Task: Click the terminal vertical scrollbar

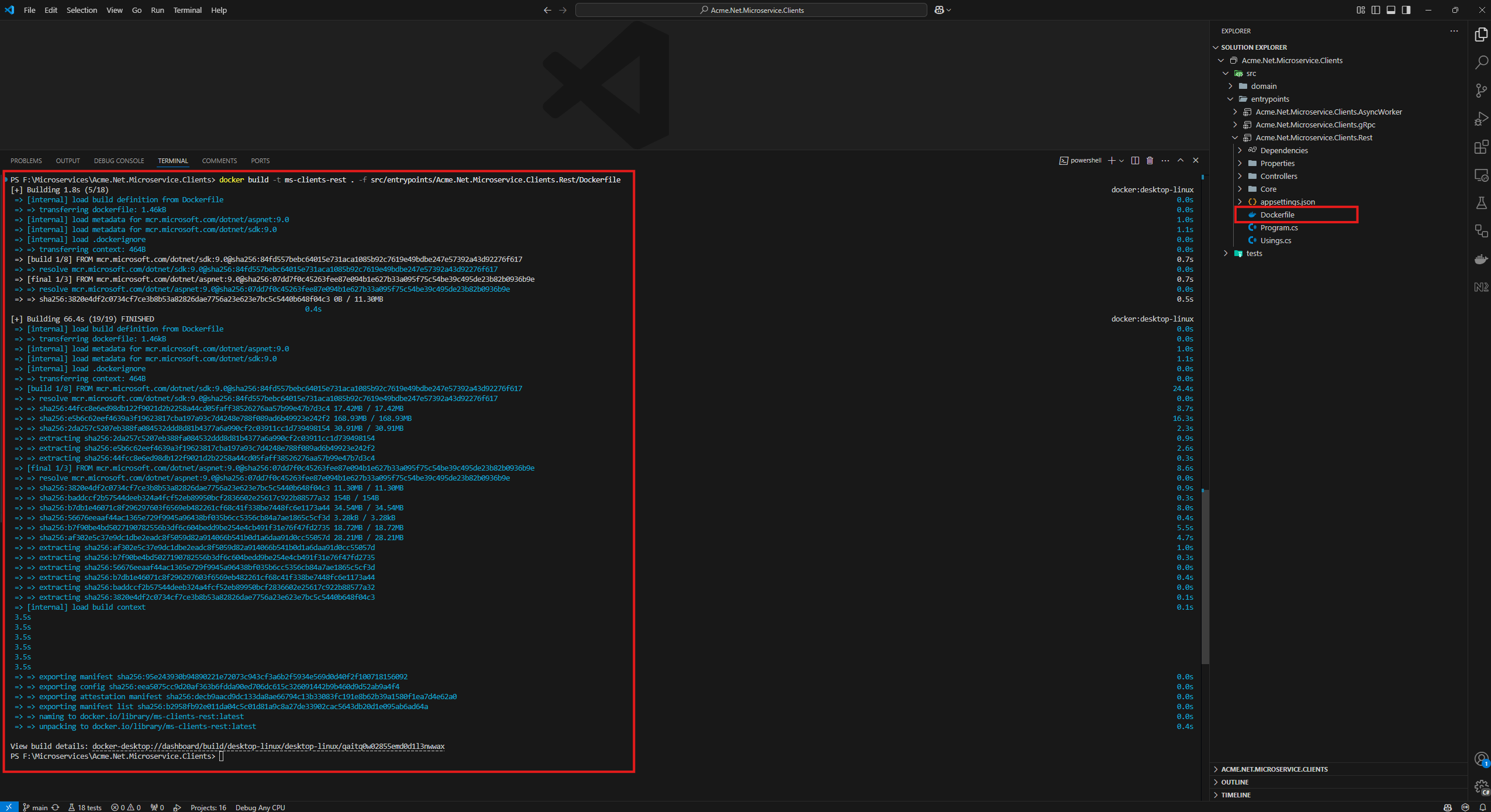Action: pyautogui.click(x=1205, y=576)
